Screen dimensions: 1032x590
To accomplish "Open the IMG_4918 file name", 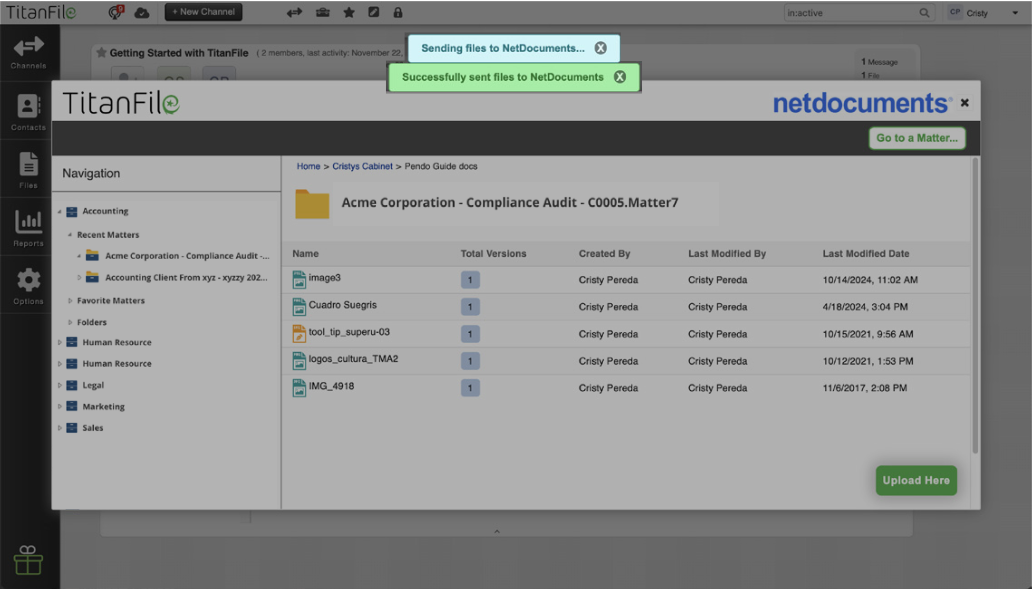I will [x=331, y=386].
